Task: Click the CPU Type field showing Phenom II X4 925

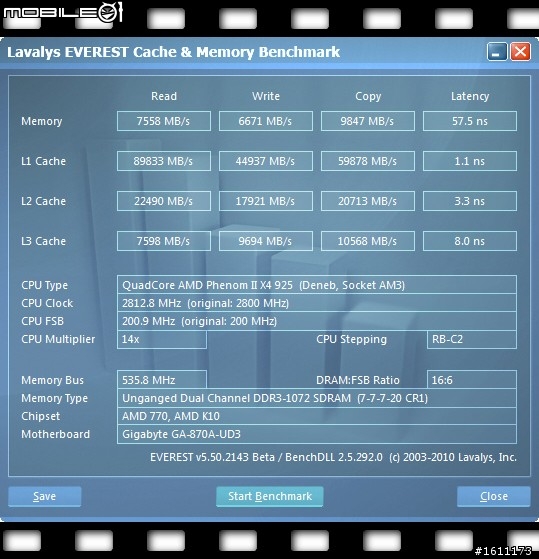Action: click(x=317, y=285)
